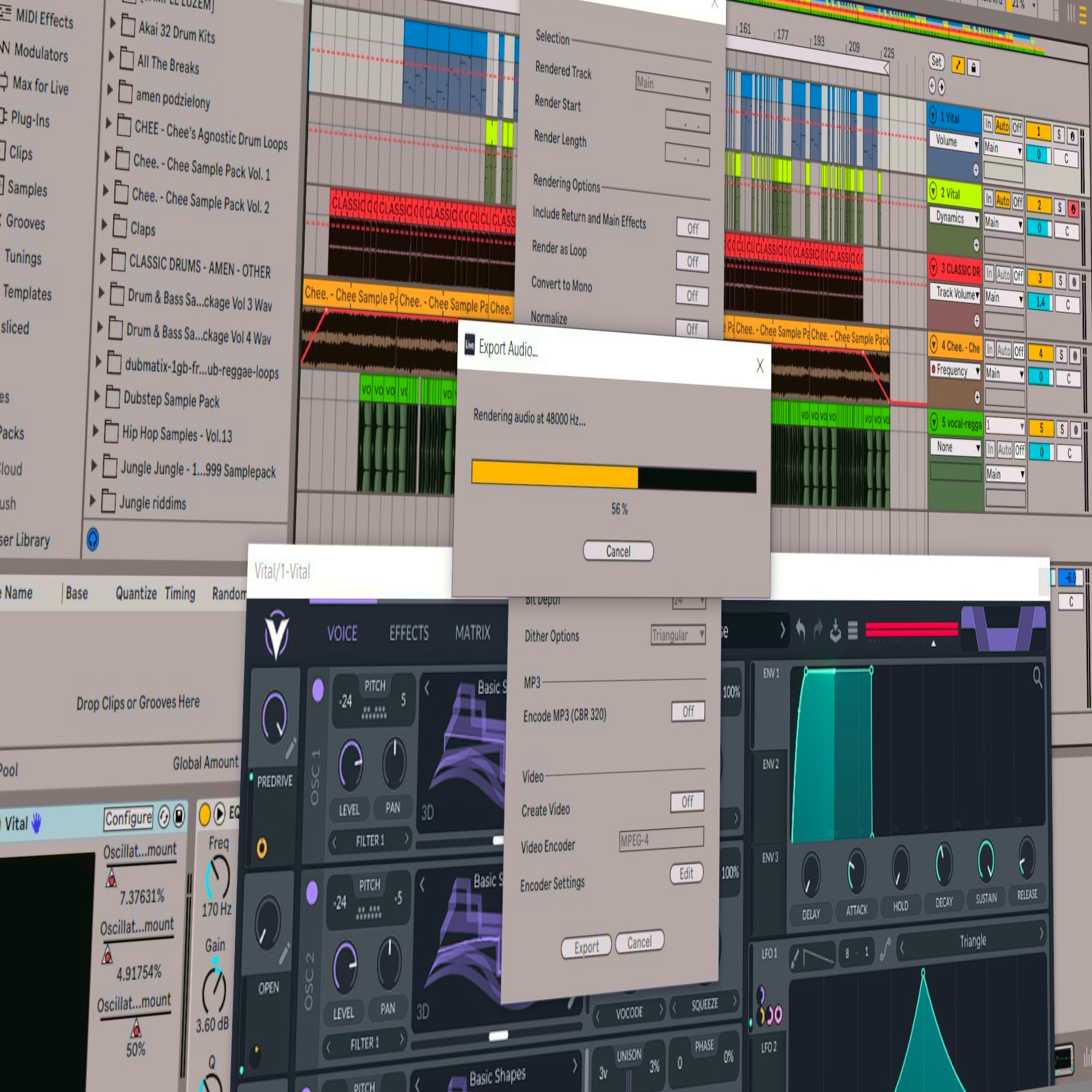
Task: Click the undo arrow in Vital
Action: click(800, 630)
